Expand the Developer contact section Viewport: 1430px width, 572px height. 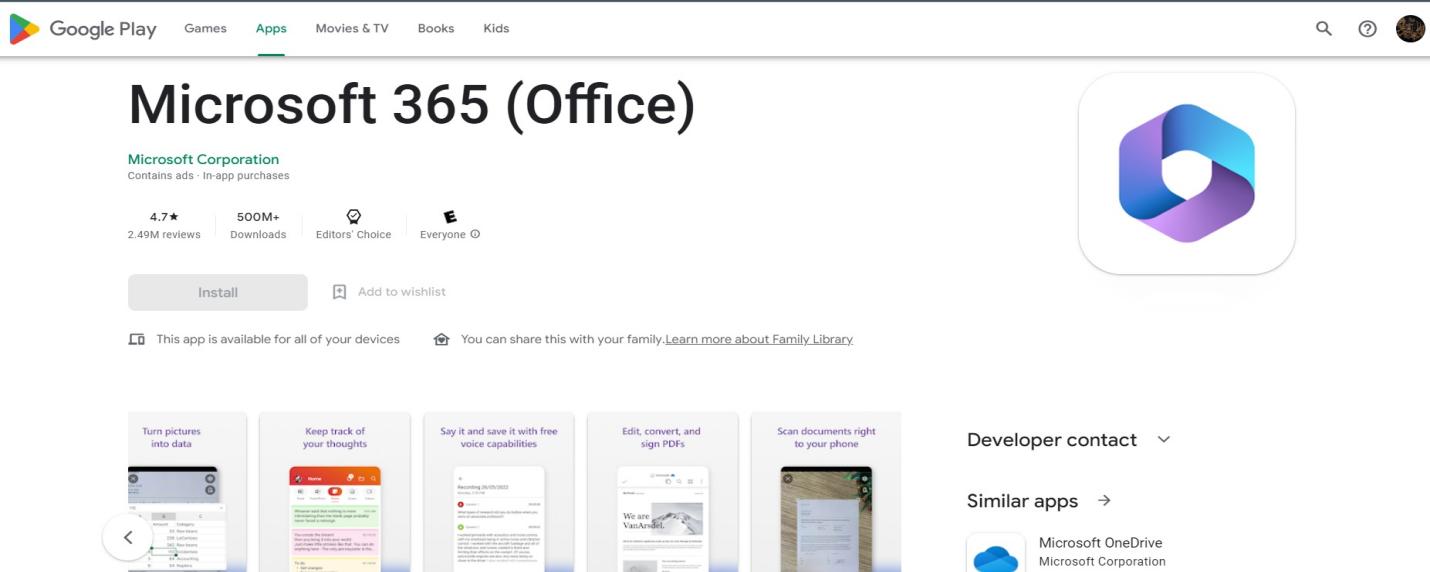pyautogui.click(x=1163, y=439)
